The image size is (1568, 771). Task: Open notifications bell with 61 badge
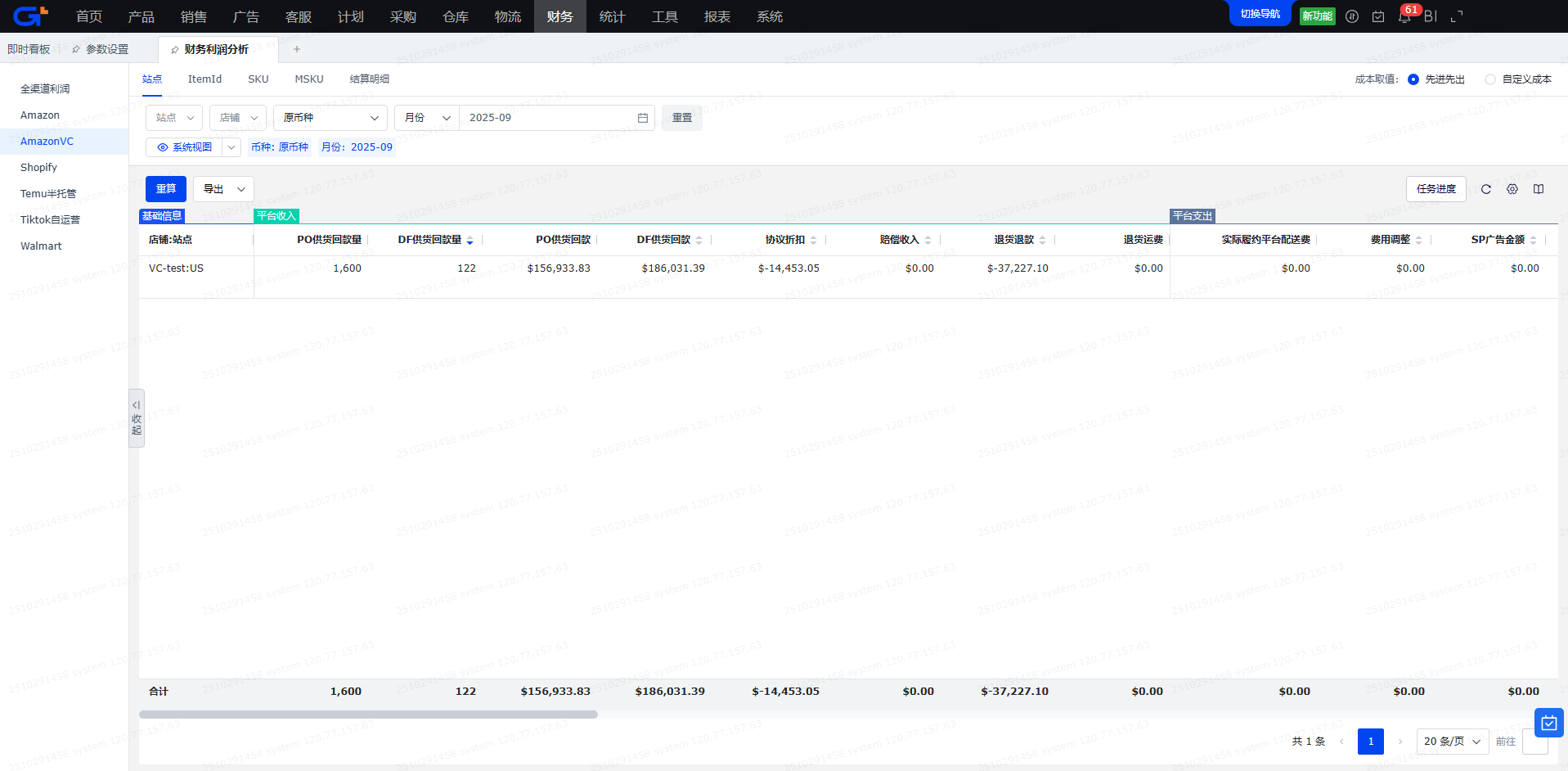(x=1404, y=16)
